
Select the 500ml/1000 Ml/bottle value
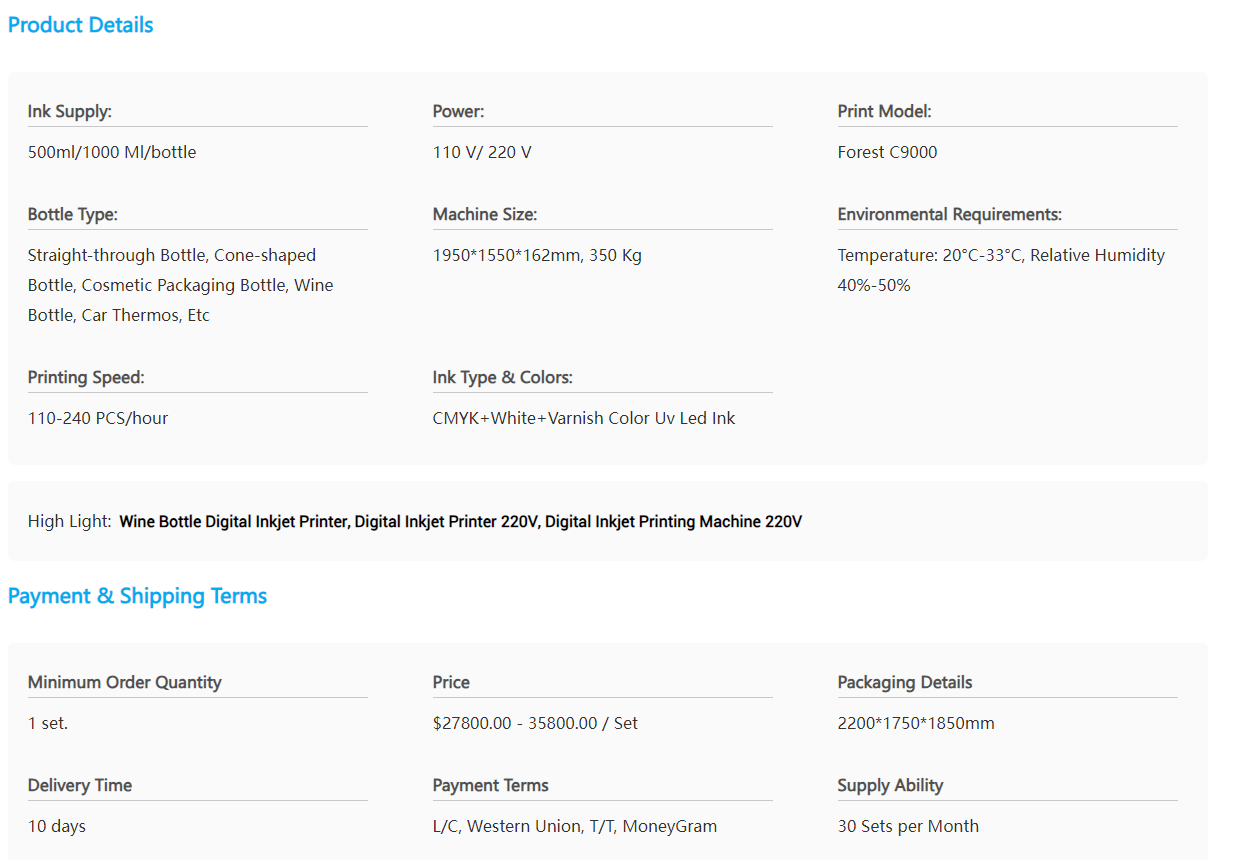112,152
